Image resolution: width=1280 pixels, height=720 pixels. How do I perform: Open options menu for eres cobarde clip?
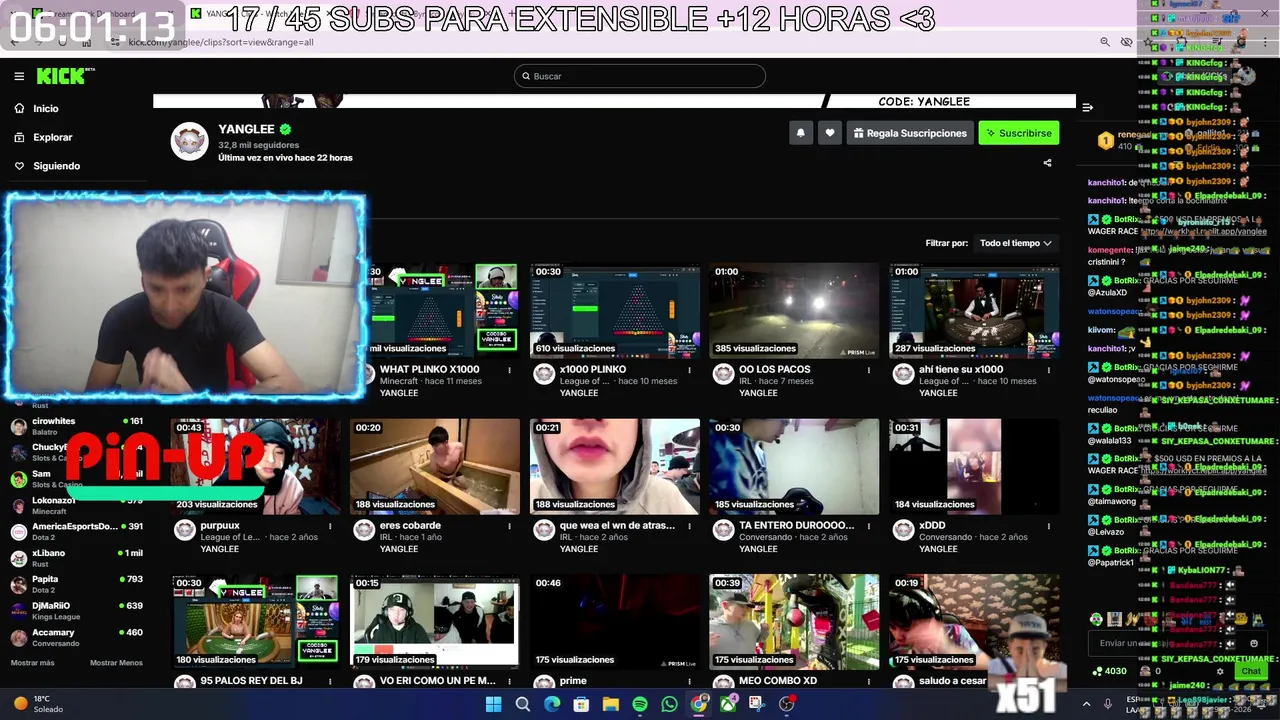click(x=509, y=526)
